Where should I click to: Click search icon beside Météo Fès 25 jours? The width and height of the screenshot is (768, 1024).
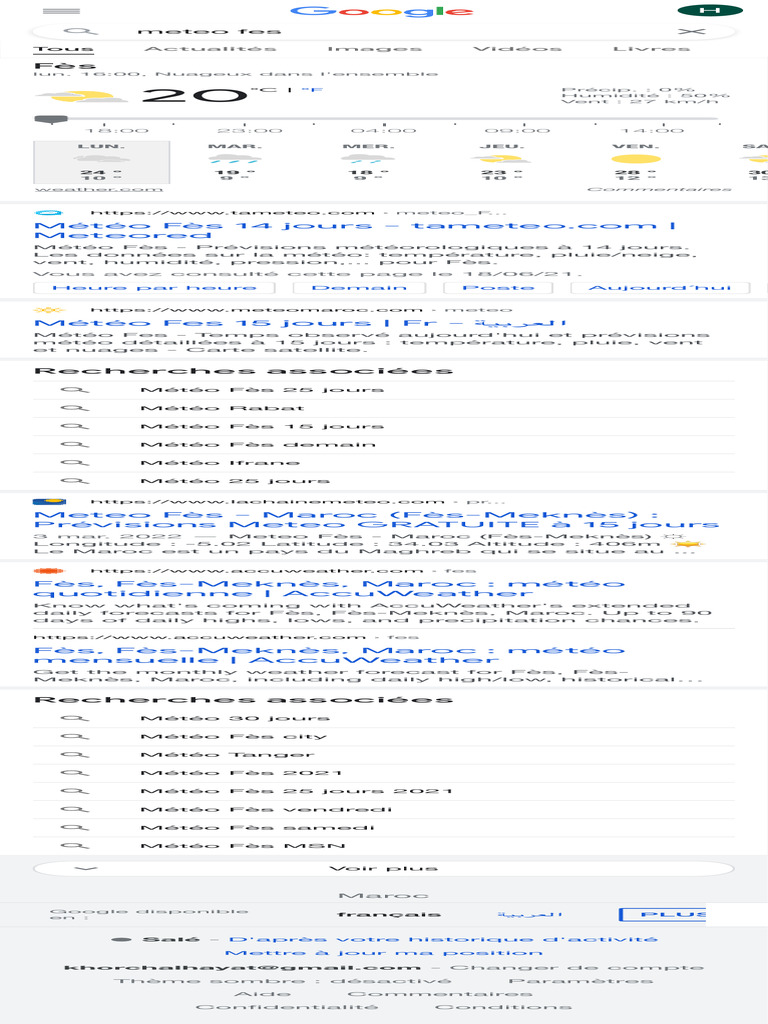click(x=74, y=390)
